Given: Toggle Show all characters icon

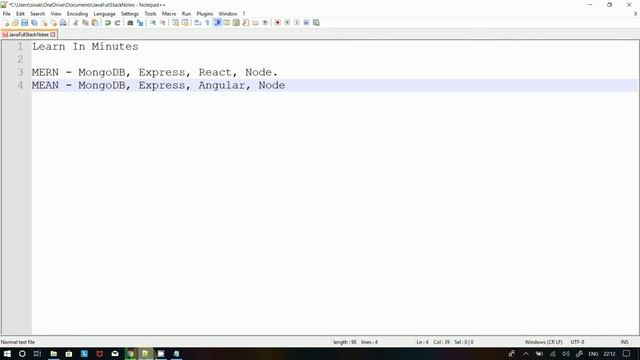Looking at the screenshot, I should pos(207,22).
